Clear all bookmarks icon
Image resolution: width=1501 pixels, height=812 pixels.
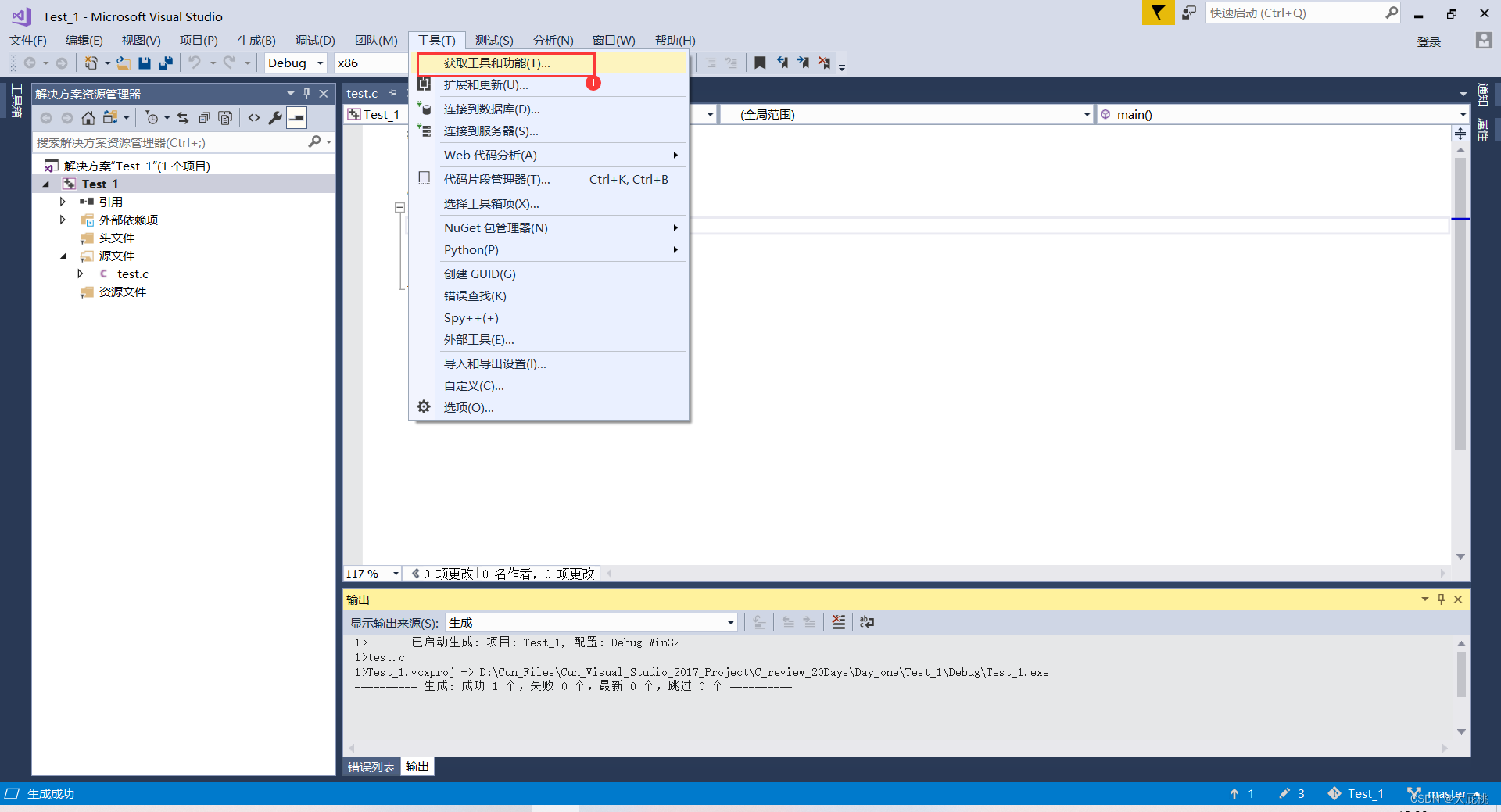click(824, 63)
